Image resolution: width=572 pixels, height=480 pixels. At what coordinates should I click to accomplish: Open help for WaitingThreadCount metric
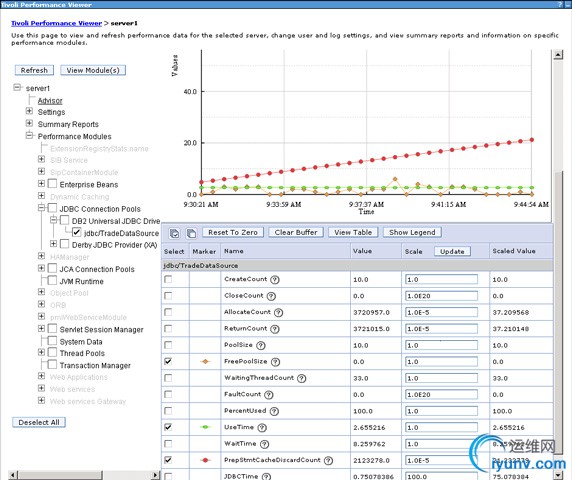301,378
